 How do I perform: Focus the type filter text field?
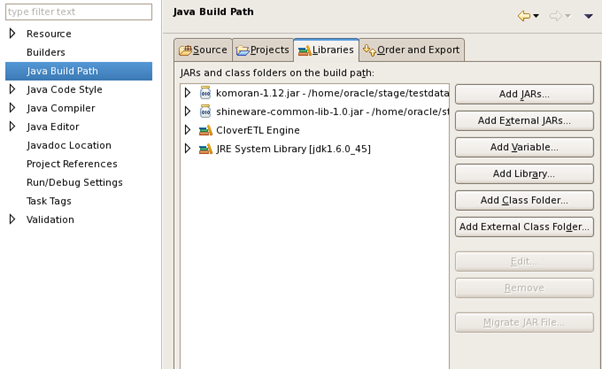(x=79, y=12)
